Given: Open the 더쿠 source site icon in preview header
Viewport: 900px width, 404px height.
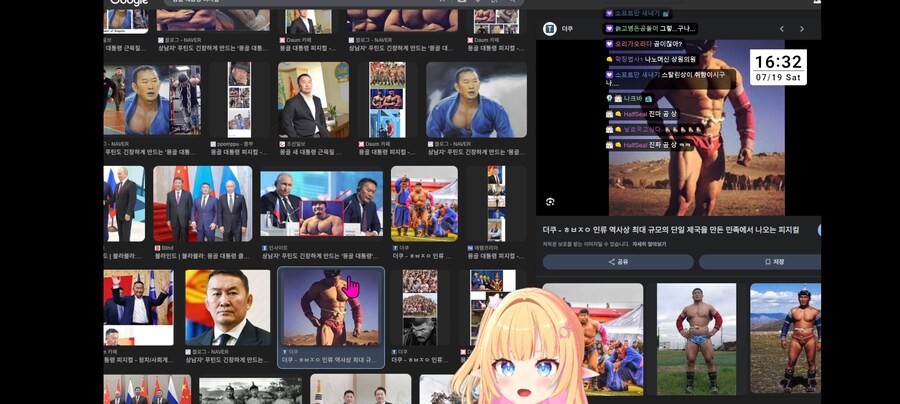Looking at the screenshot, I should 550,29.
